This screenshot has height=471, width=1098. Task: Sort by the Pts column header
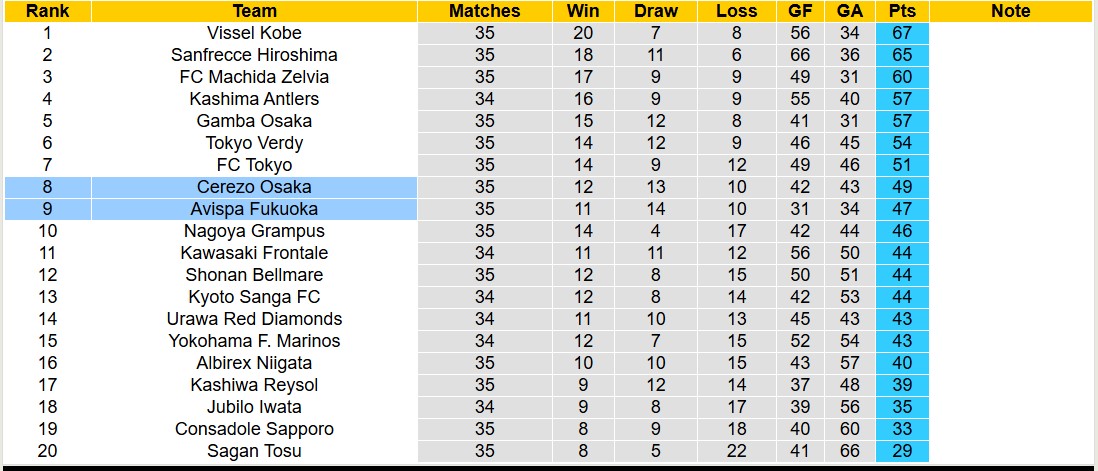[902, 11]
